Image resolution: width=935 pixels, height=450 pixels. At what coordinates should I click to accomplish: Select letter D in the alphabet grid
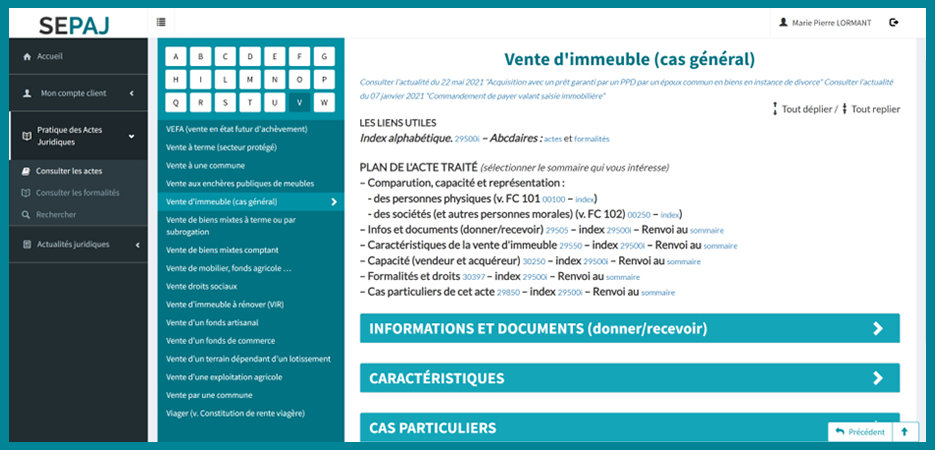tap(250, 57)
